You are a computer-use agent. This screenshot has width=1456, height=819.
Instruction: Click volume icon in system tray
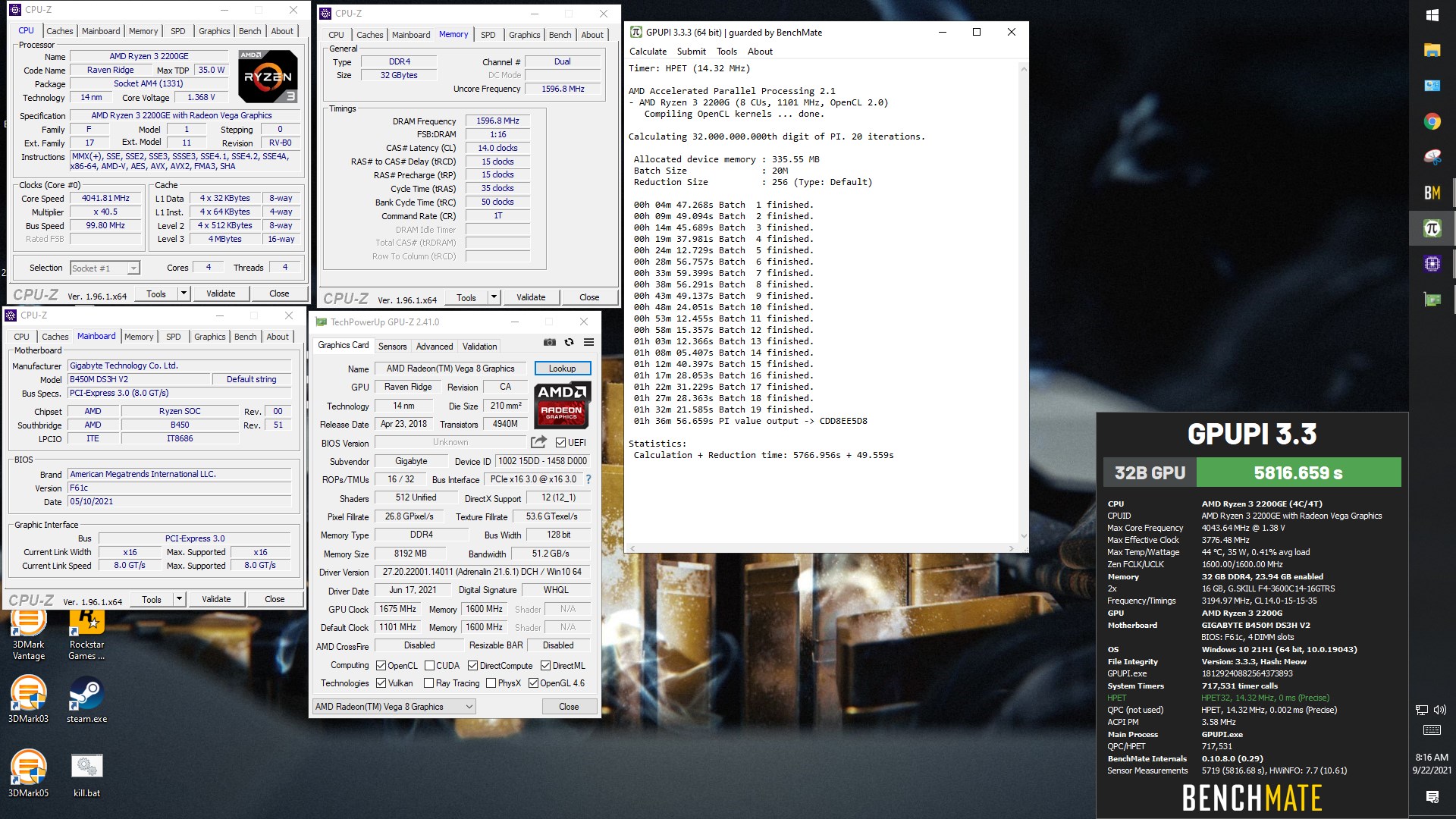click(1440, 710)
